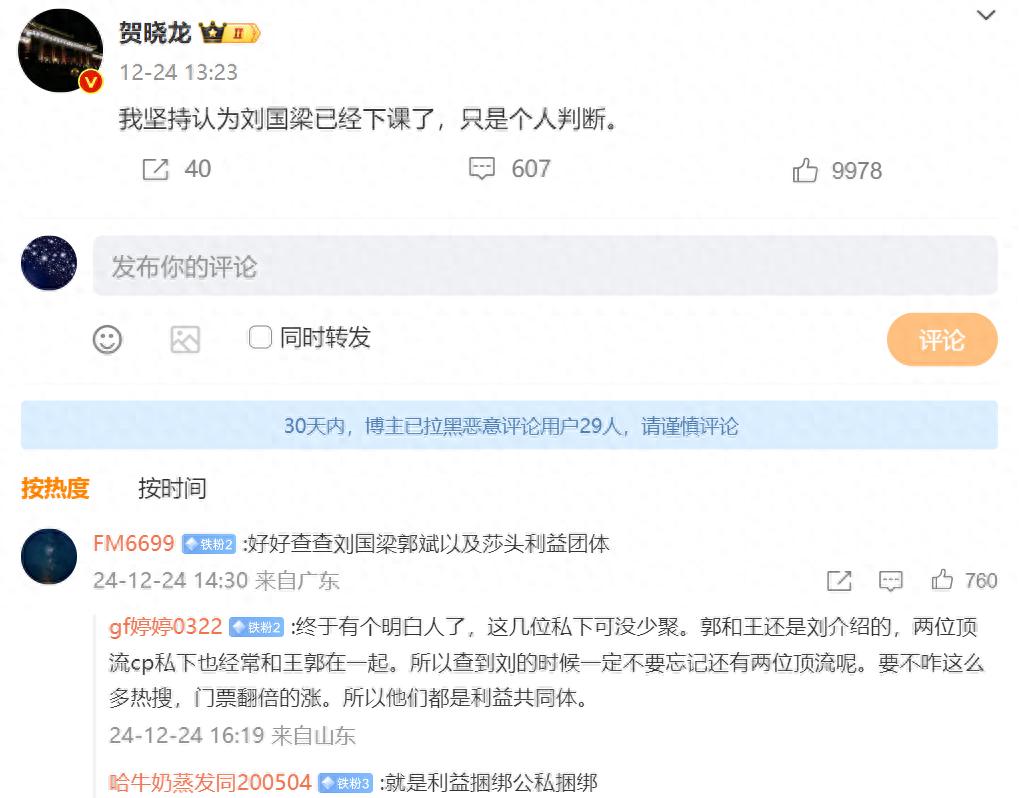Enable the 同时转发 checkbox
This screenshot has height=798, width=1019.
tap(260, 337)
